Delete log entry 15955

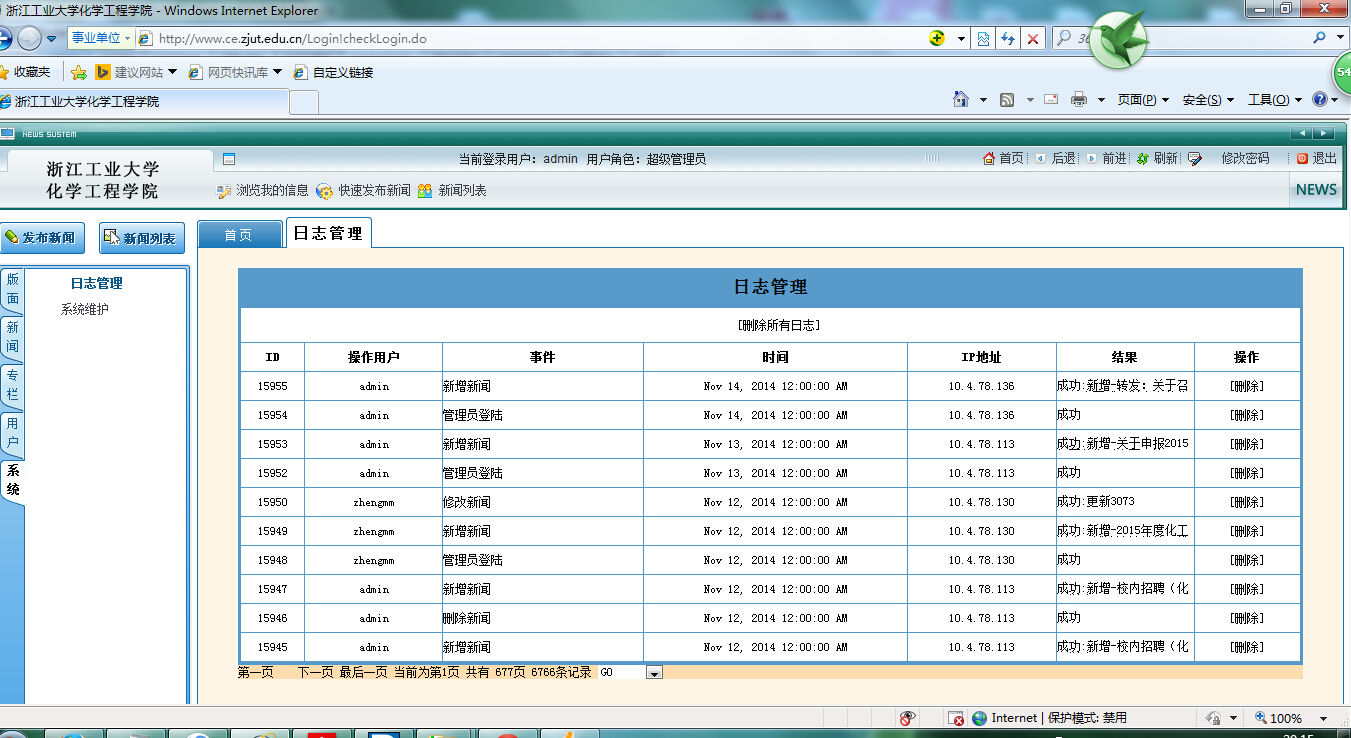click(x=1247, y=386)
